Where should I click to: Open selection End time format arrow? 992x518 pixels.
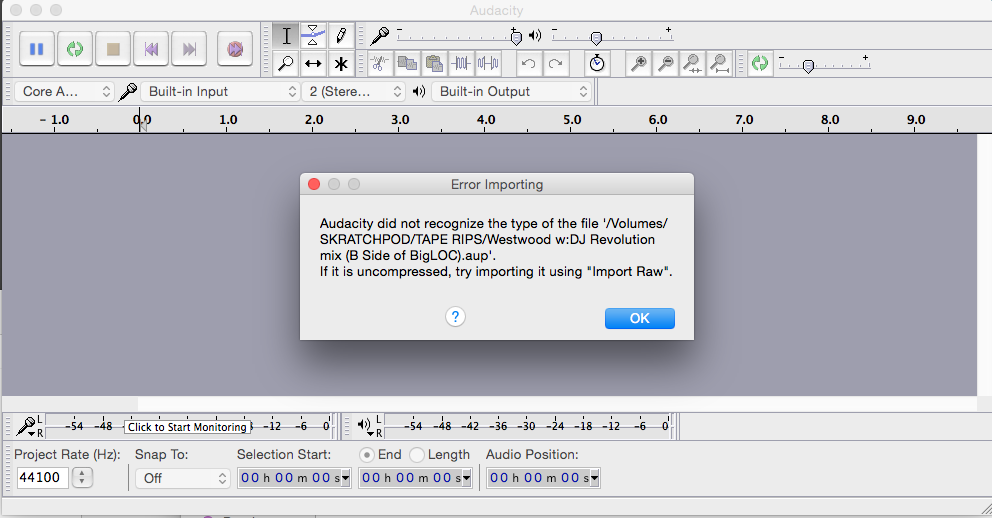coord(467,478)
